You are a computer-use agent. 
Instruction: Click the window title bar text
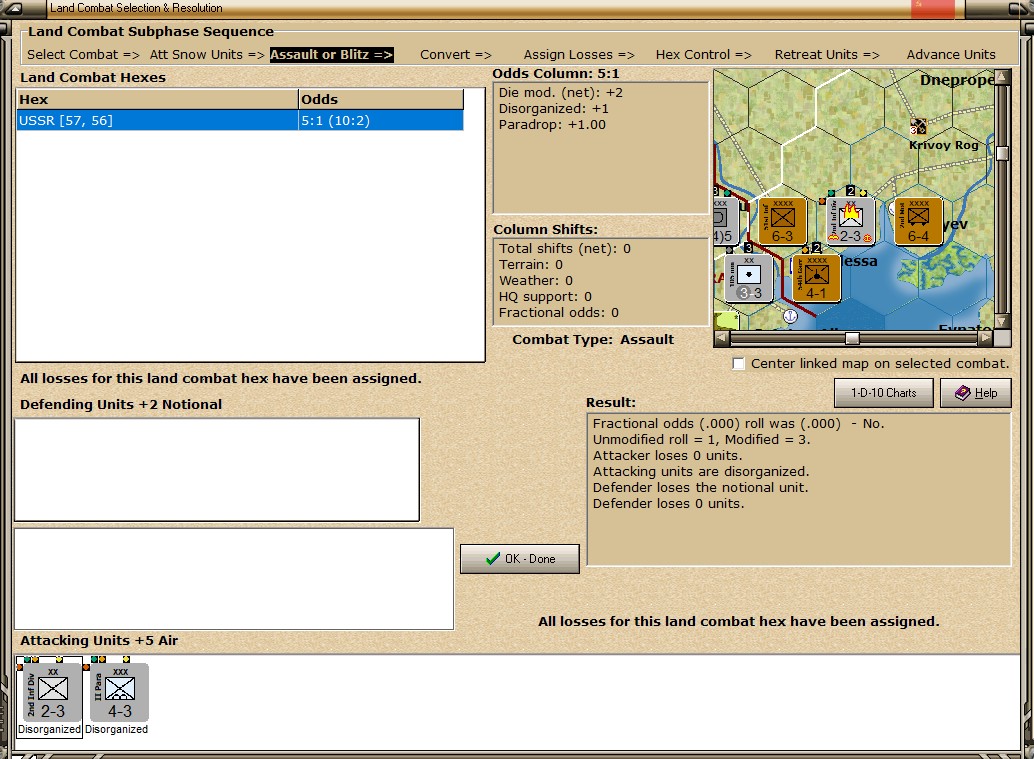tap(137, 8)
